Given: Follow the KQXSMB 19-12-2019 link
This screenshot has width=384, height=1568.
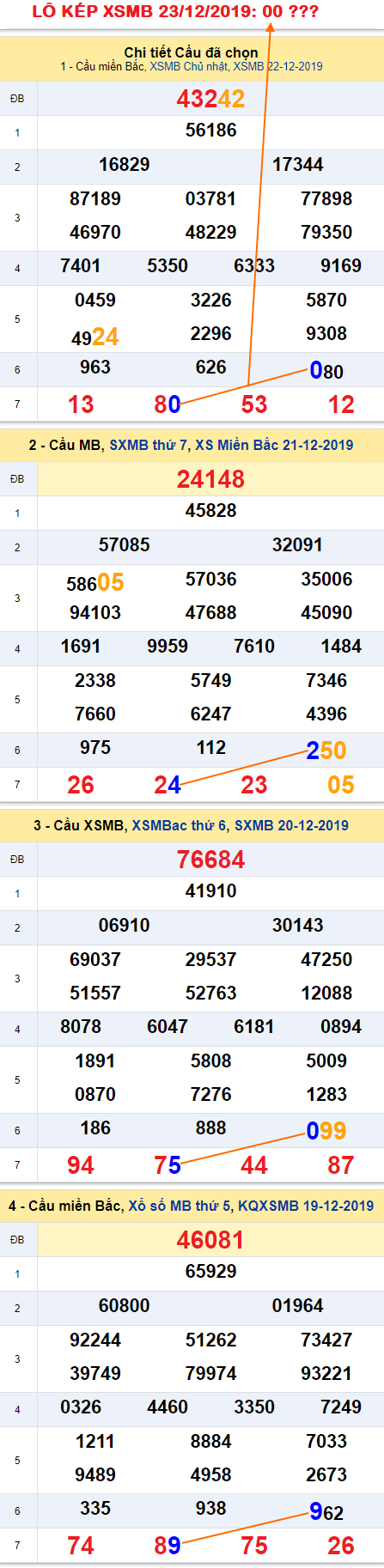Looking at the screenshot, I should (306, 1206).
